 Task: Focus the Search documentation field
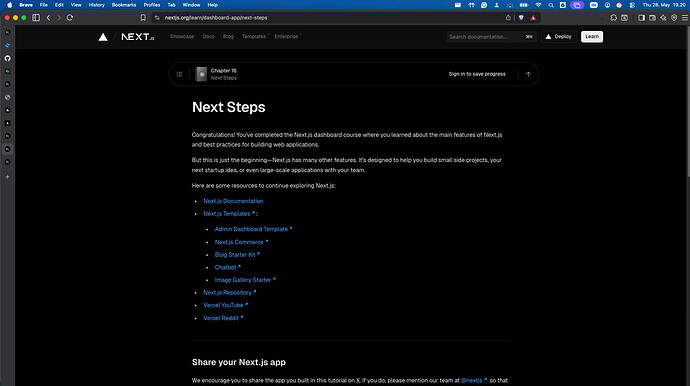(491, 37)
